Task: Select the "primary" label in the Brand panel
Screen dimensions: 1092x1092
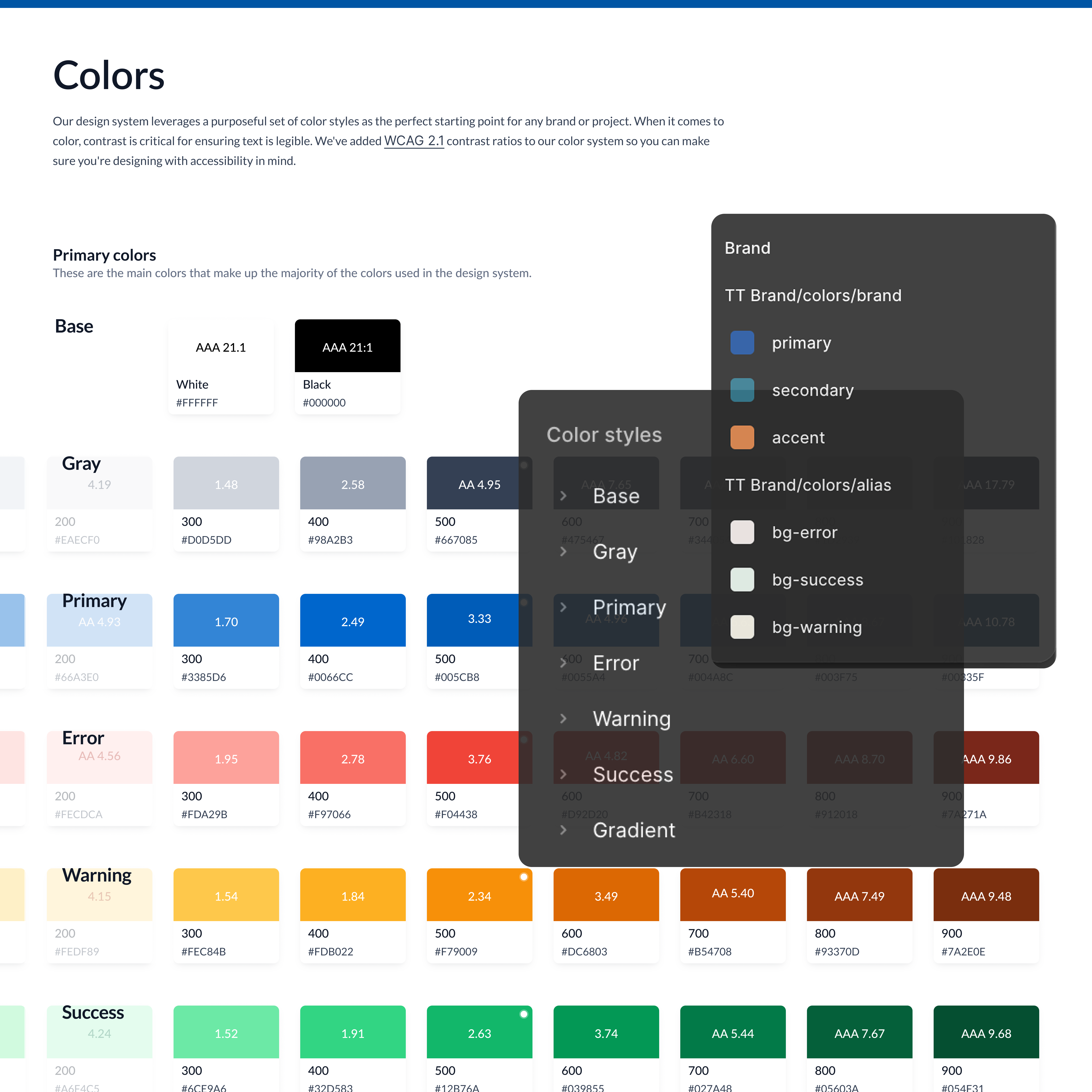Action: click(x=801, y=343)
